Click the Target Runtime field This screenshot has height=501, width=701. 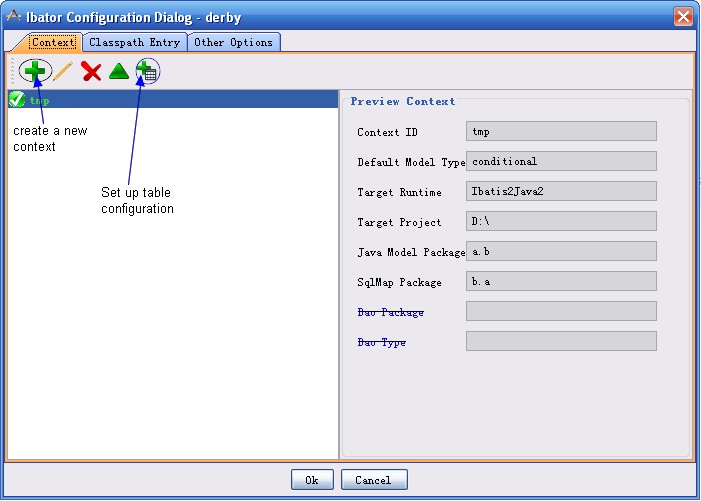[561, 191]
